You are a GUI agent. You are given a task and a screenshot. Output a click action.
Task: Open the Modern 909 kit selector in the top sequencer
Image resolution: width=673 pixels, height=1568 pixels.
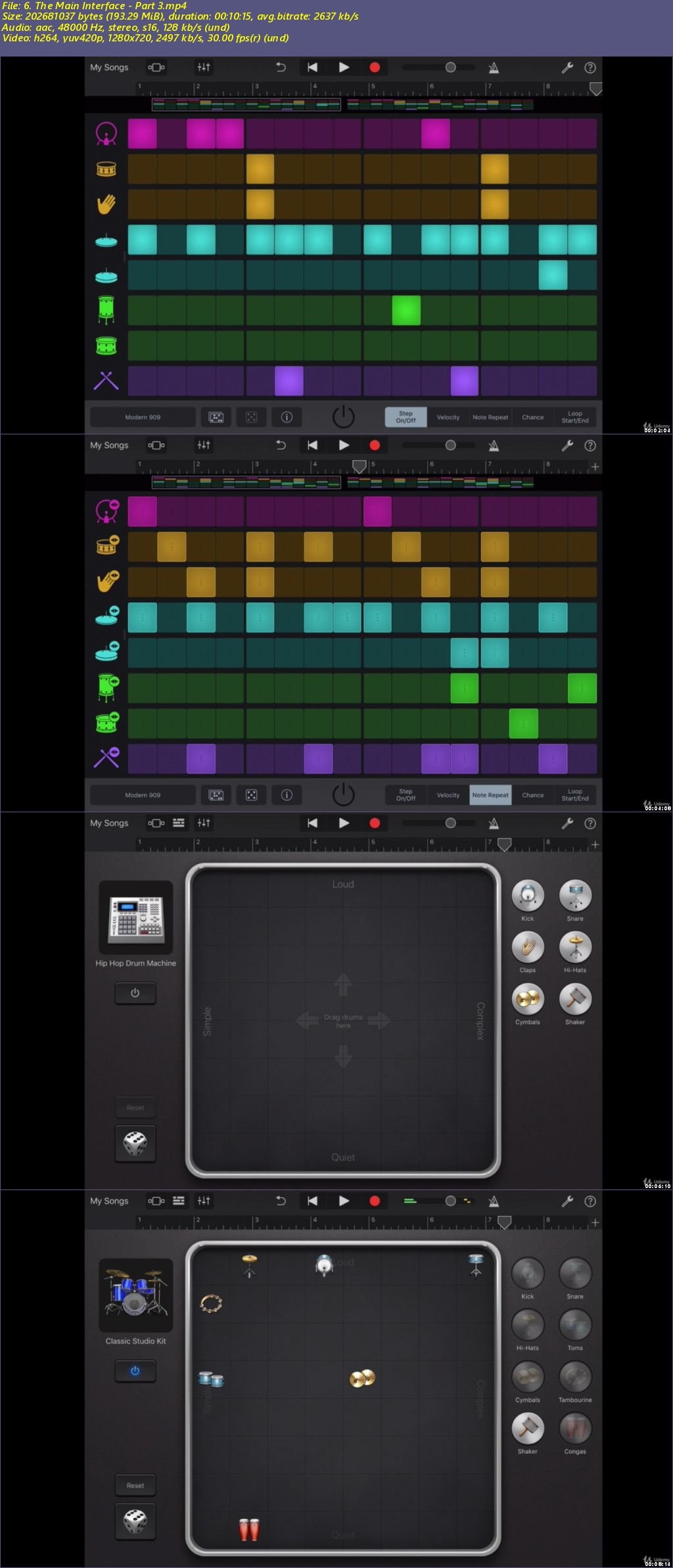click(143, 417)
